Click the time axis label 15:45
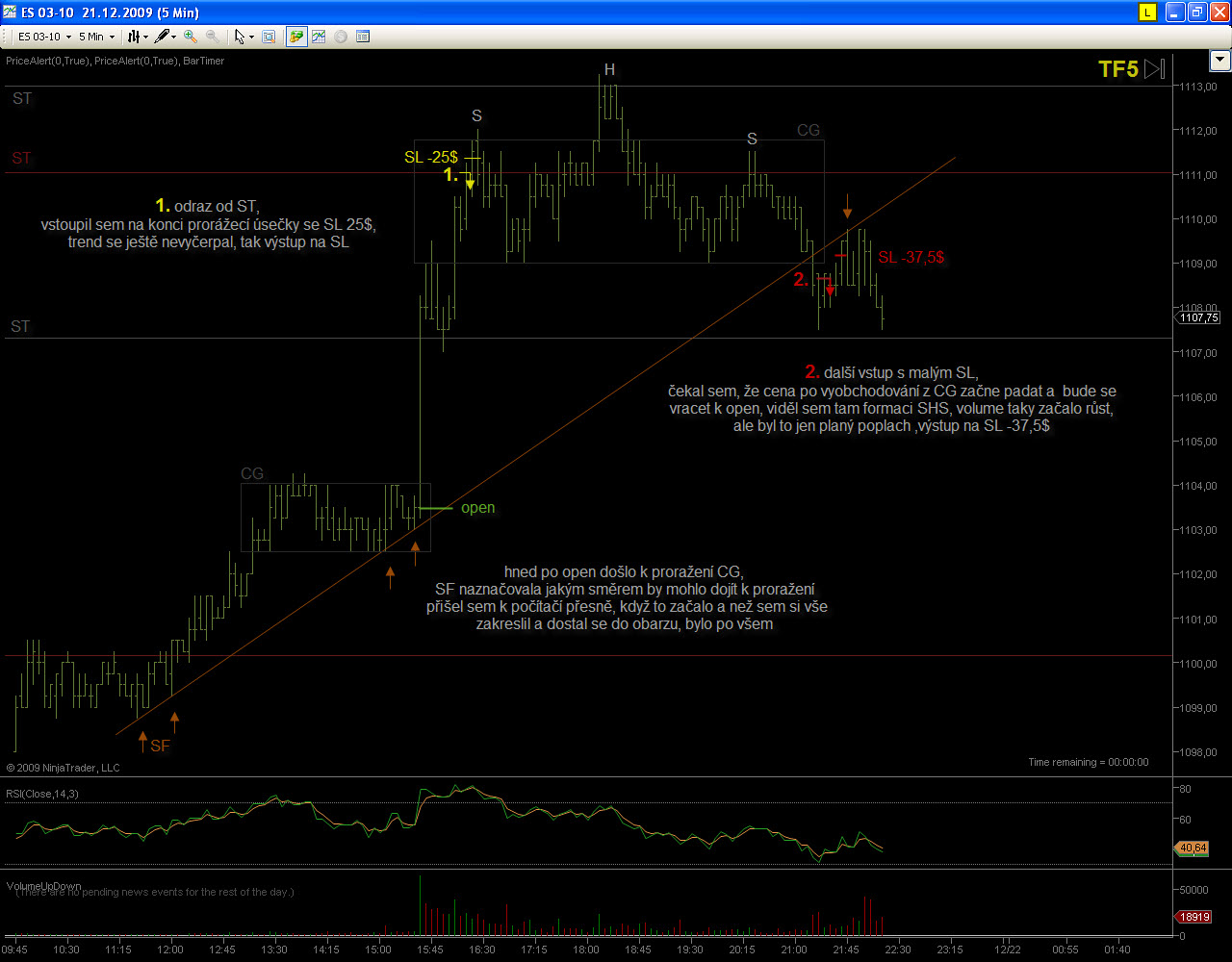Image resolution: width=1232 pixels, height=962 pixels. [x=430, y=949]
